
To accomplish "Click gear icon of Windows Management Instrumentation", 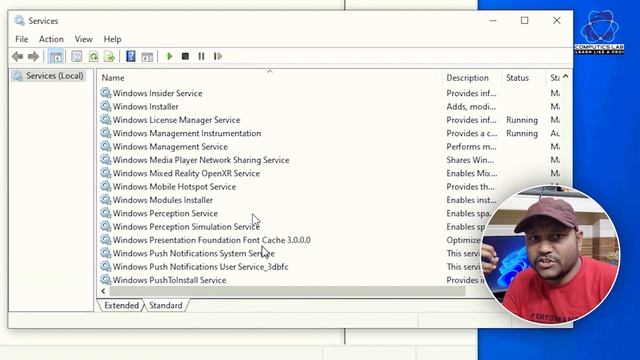I will tap(106, 133).
